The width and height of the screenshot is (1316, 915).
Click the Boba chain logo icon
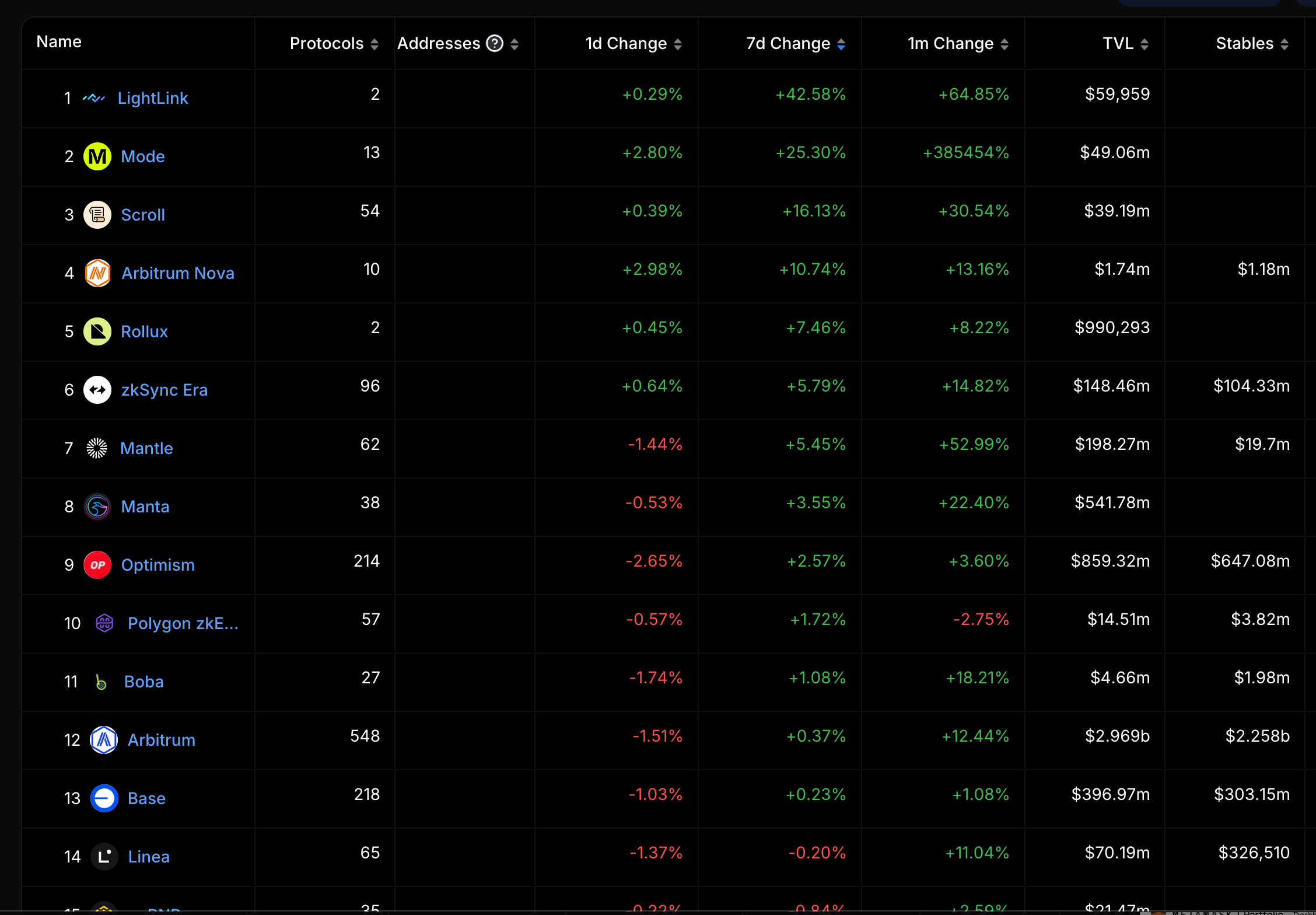coord(101,682)
